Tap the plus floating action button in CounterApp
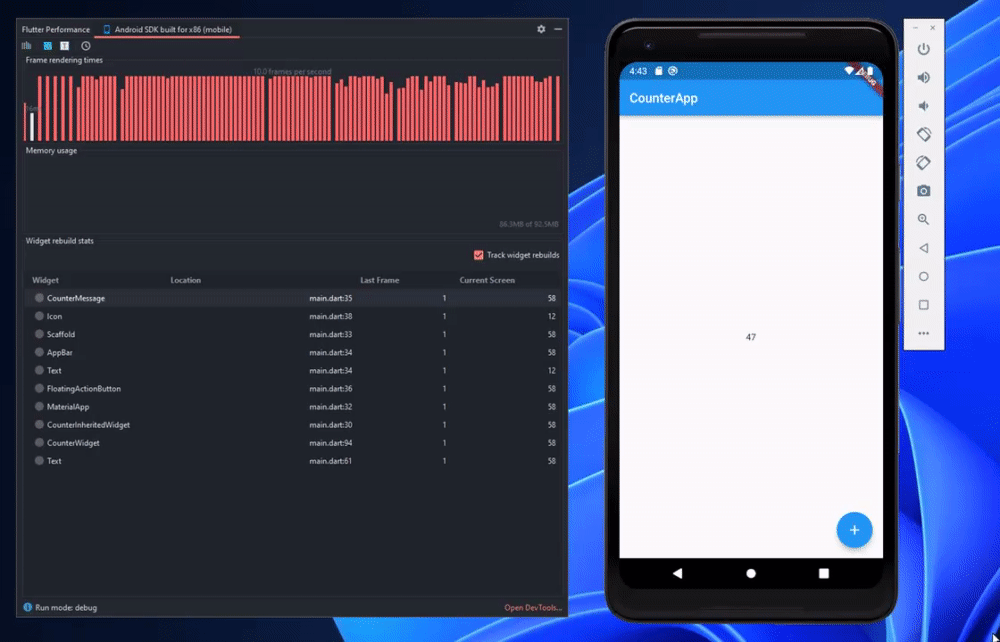 coord(854,530)
